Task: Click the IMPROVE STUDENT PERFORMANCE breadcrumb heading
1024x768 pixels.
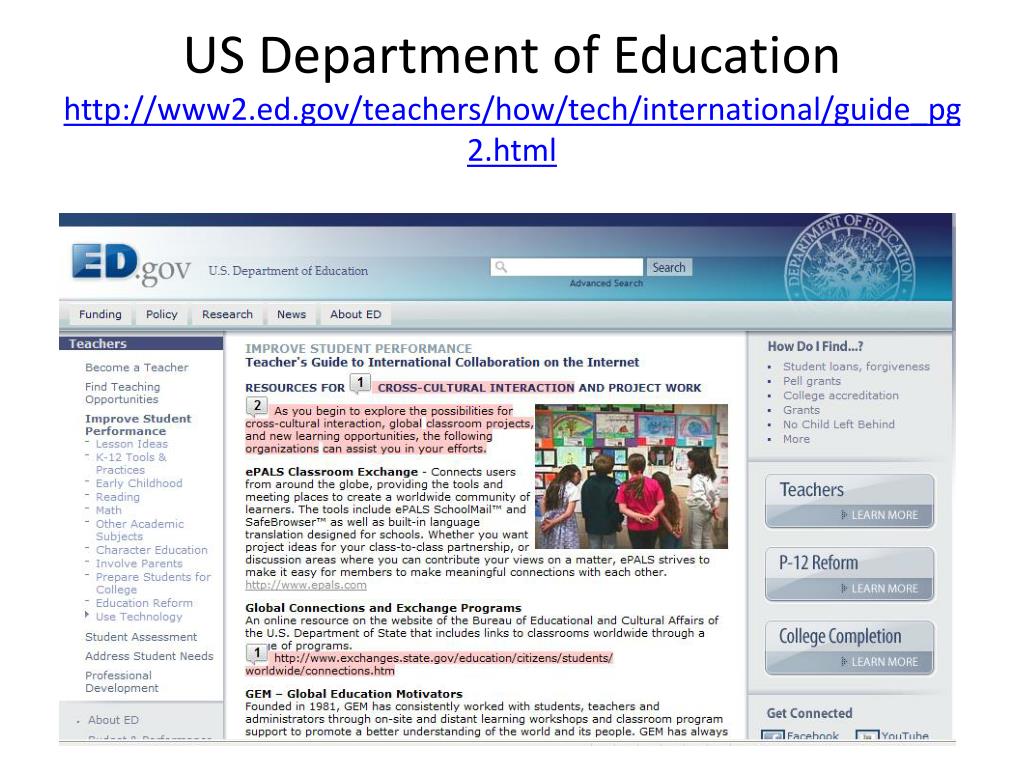Action: [x=359, y=349]
